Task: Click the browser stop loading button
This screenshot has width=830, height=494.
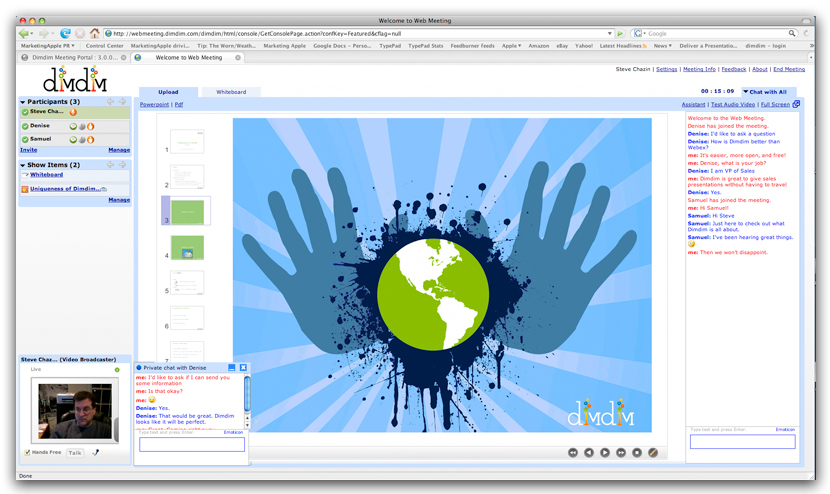Action: click(x=80, y=33)
